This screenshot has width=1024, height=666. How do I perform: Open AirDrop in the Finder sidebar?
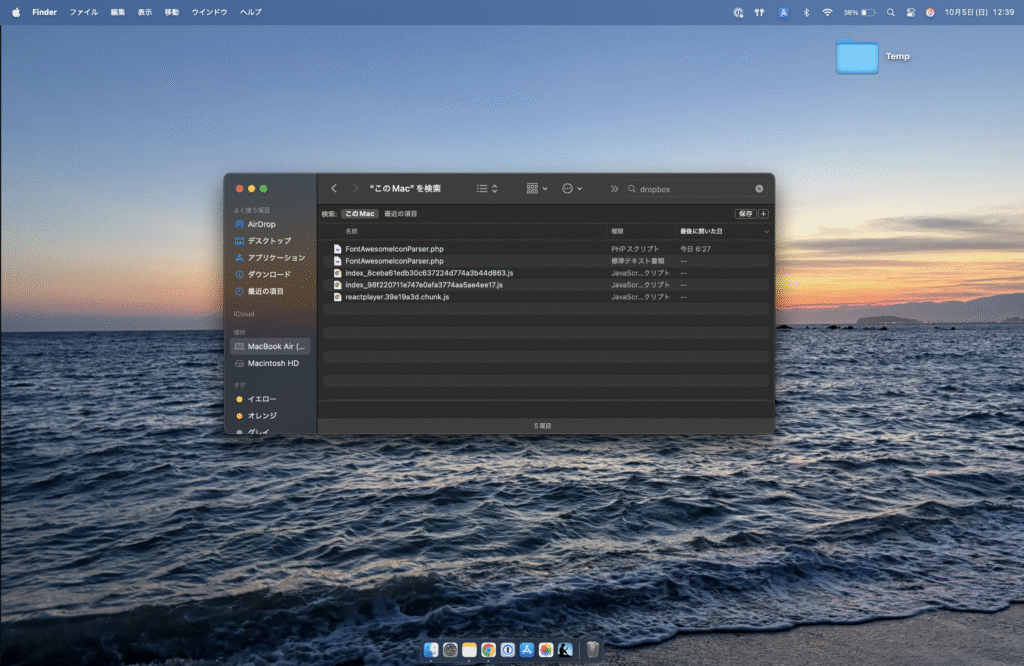[261, 224]
